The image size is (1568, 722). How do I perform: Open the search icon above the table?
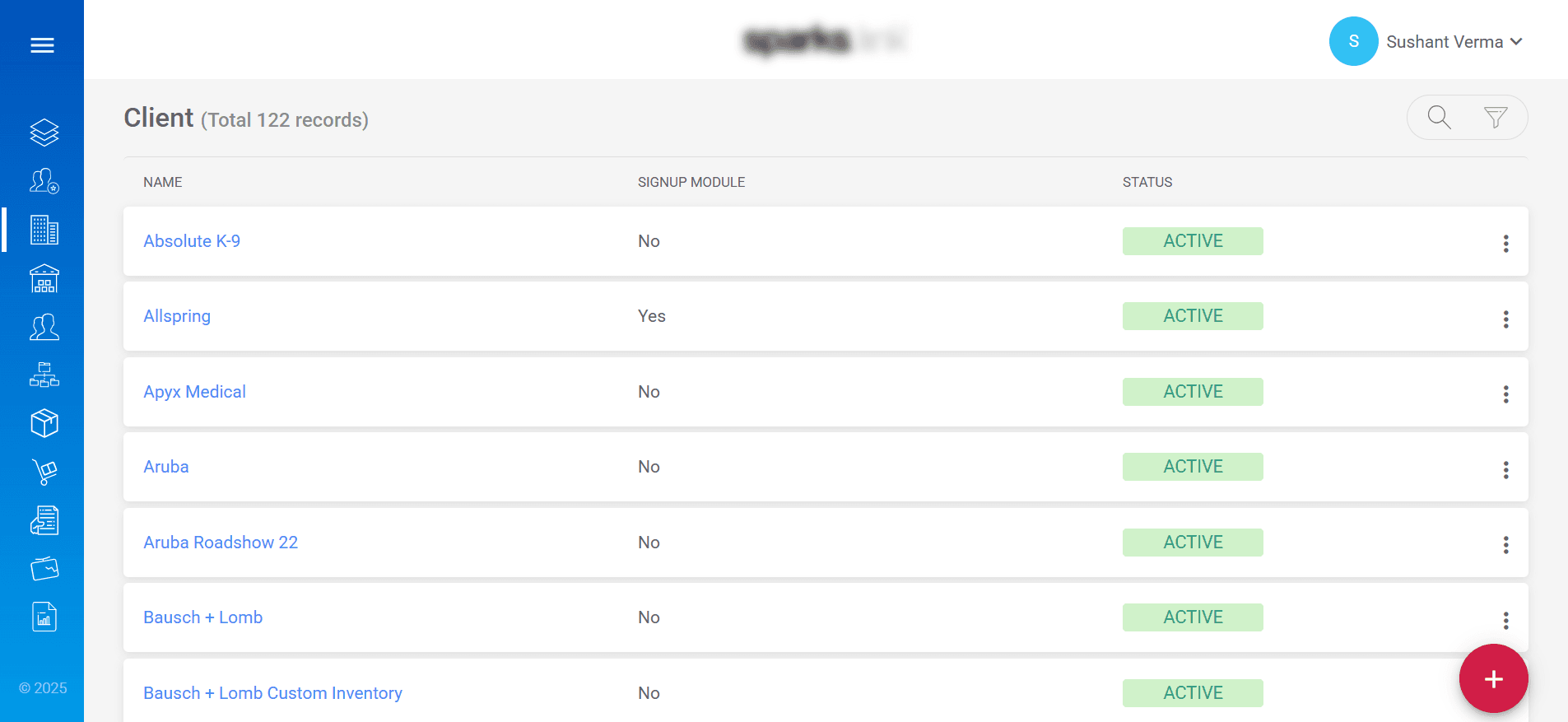pyautogui.click(x=1437, y=117)
